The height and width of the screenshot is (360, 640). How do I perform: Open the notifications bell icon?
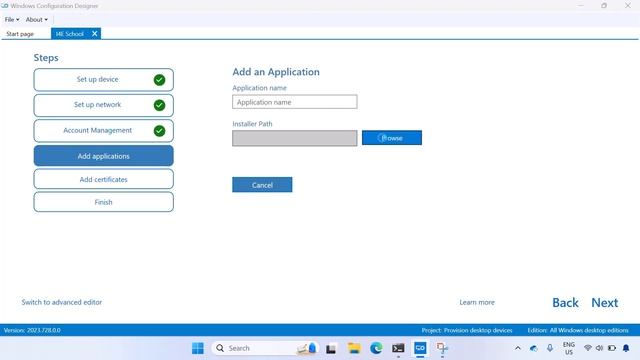[x=626, y=348]
